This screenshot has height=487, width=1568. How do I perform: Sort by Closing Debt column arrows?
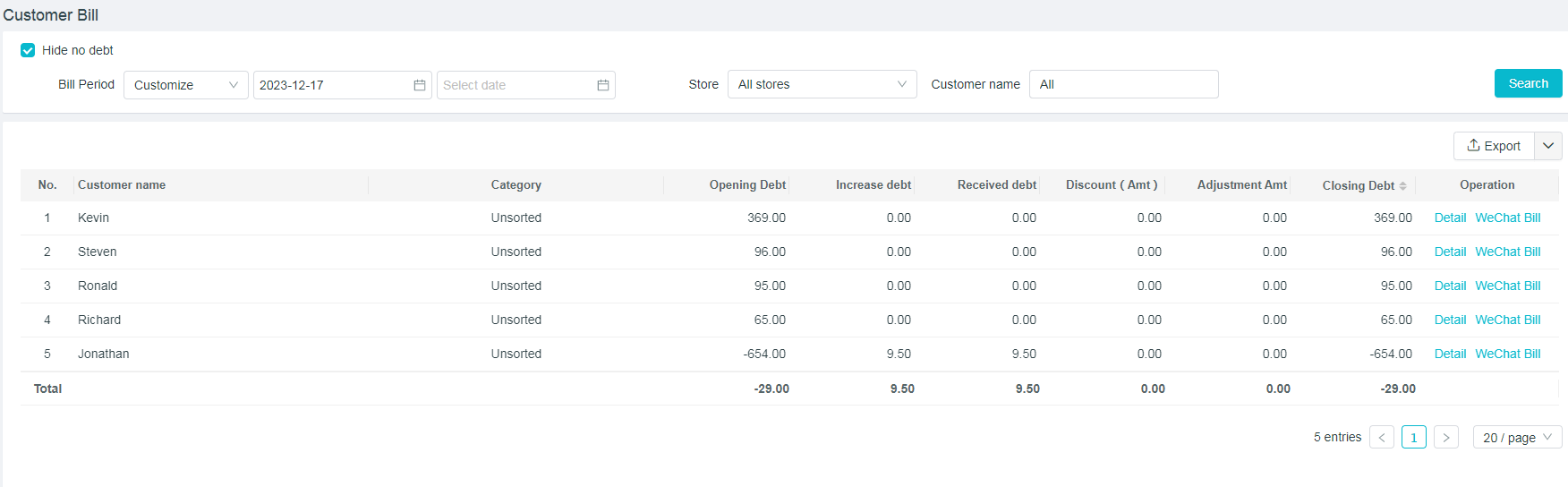(x=1402, y=186)
